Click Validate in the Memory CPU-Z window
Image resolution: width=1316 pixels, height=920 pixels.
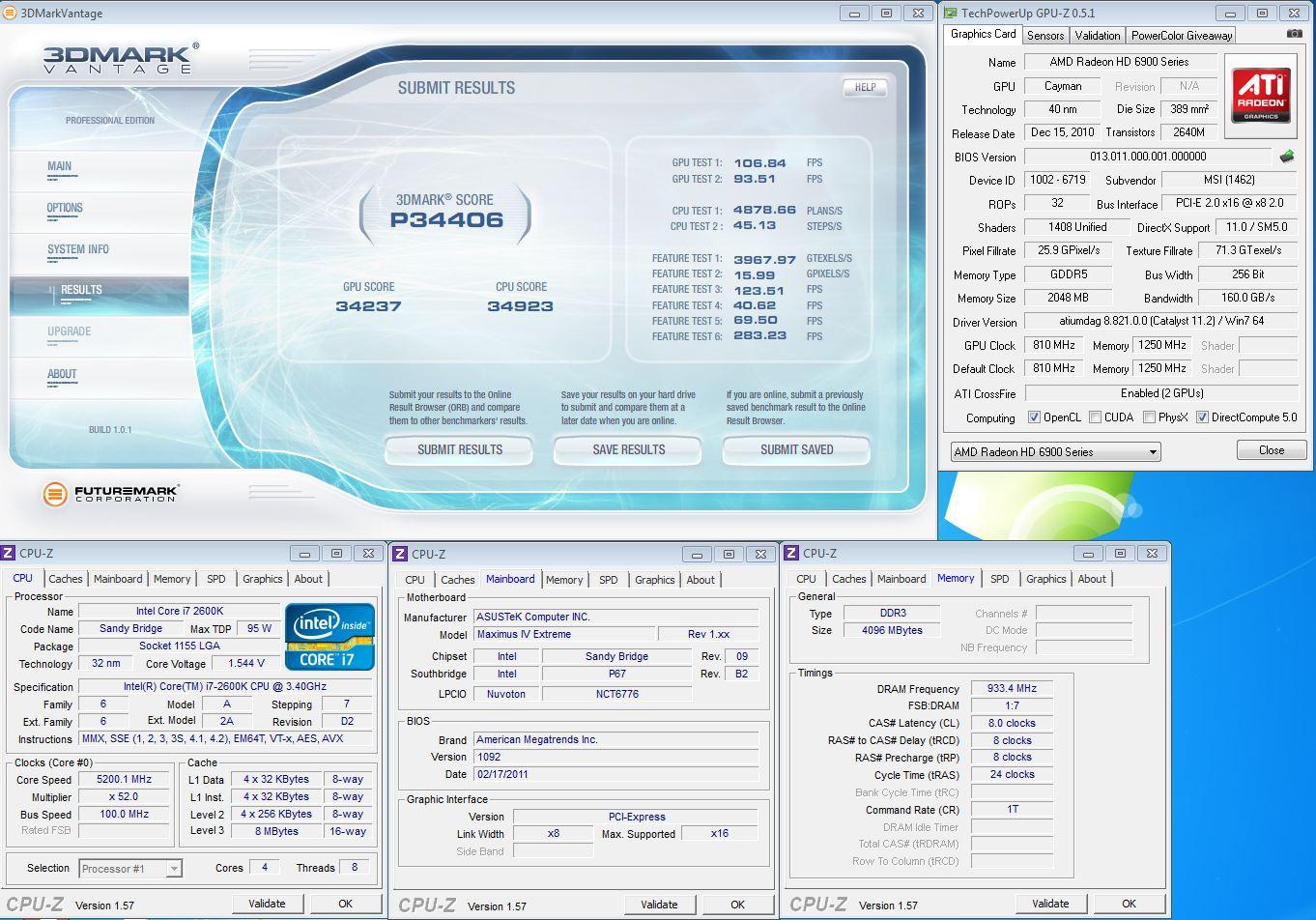point(1050,904)
